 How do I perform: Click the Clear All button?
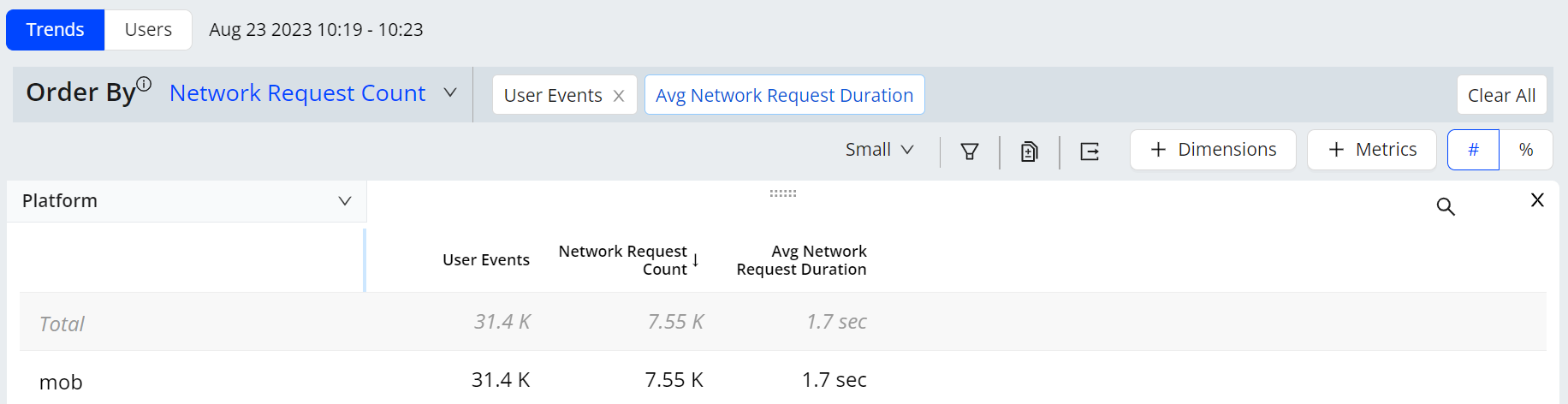click(1501, 95)
